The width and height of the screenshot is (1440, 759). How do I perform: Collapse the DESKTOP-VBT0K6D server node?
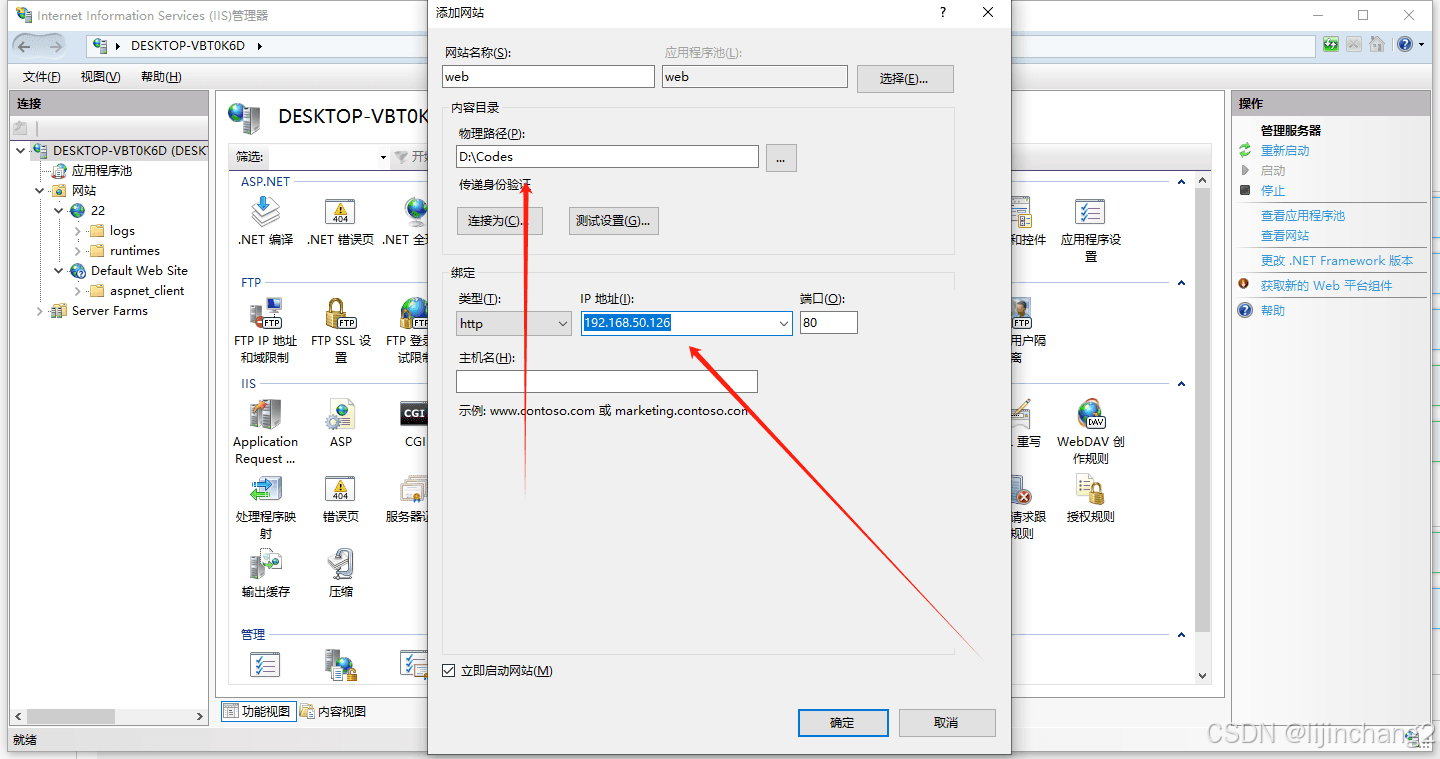pyautogui.click(x=20, y=150)
